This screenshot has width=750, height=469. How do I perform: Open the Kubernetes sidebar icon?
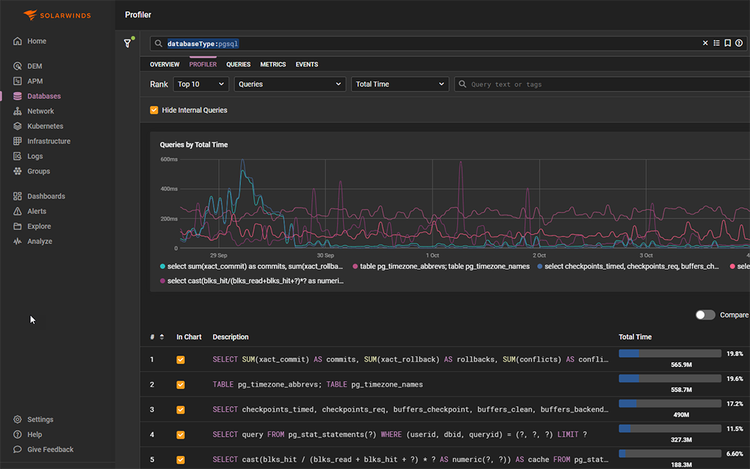pos(18,126)
